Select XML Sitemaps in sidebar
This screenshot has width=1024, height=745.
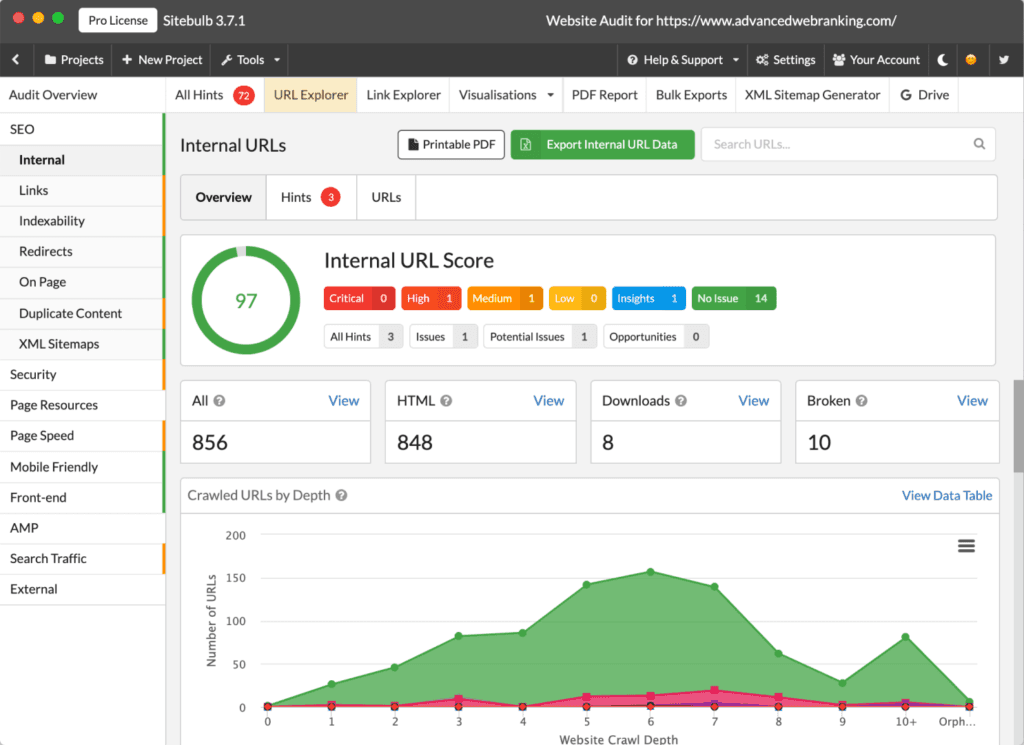[x=82, y=344]
